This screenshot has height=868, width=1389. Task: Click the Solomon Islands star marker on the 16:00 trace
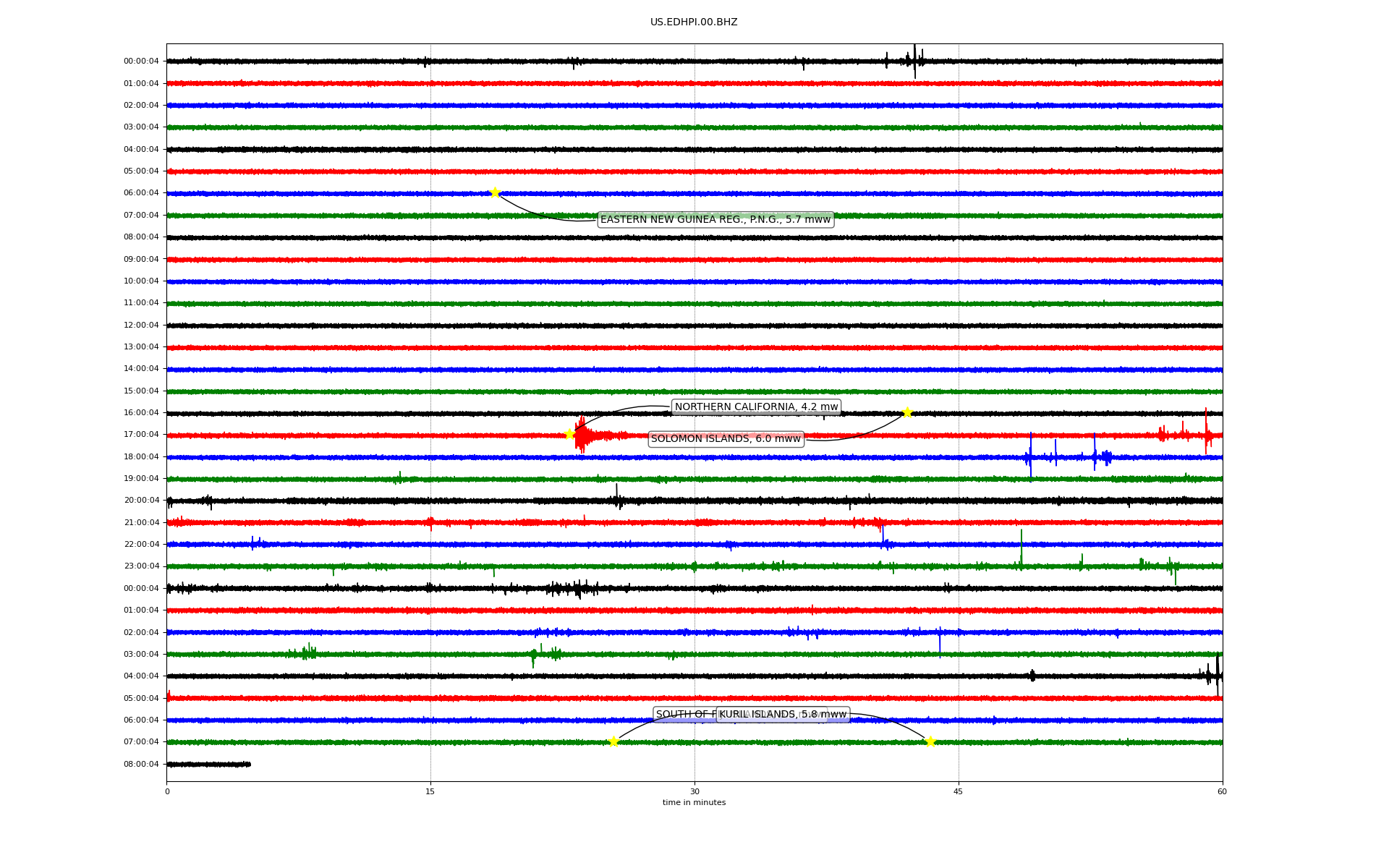907,412
